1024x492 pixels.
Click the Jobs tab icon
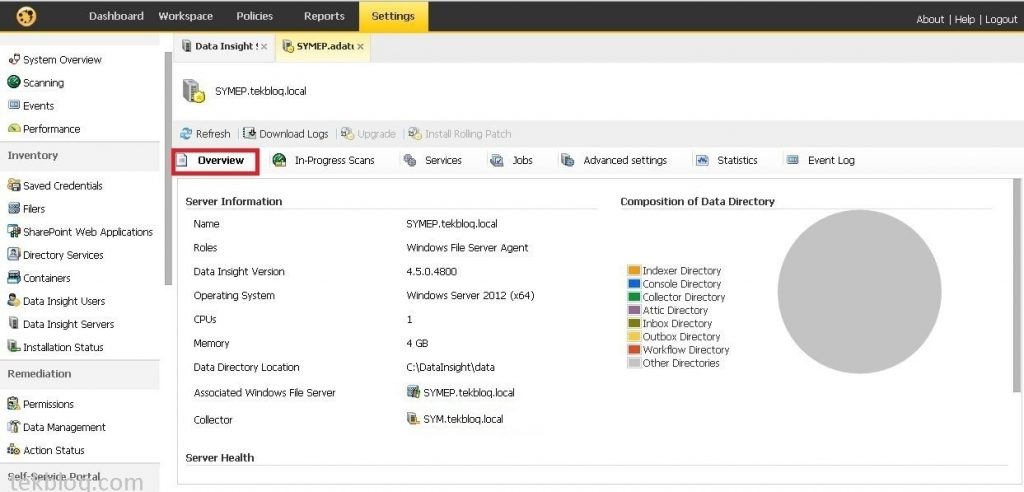coord(497,160)
